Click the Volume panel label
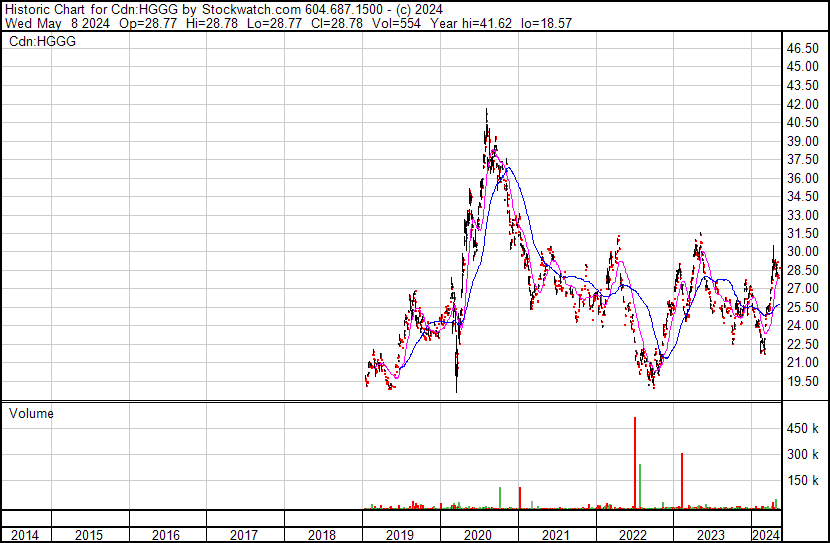 [x=31, y=413]
